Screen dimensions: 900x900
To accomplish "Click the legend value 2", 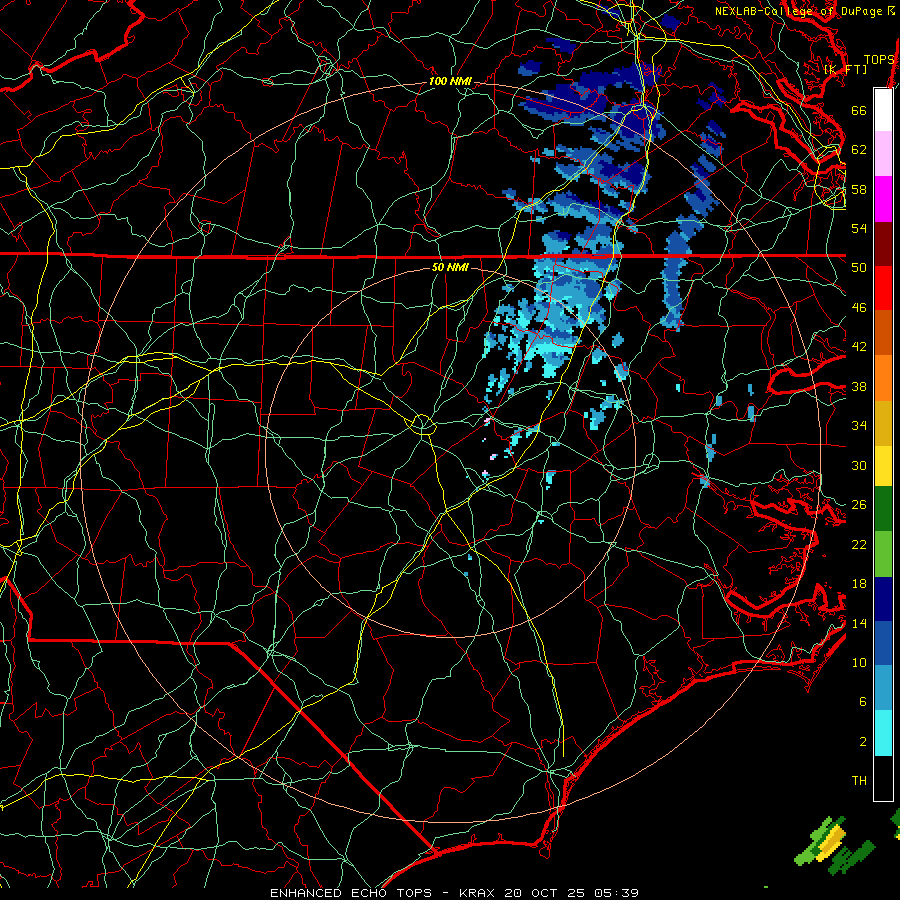I will click(x=862, y=742).
